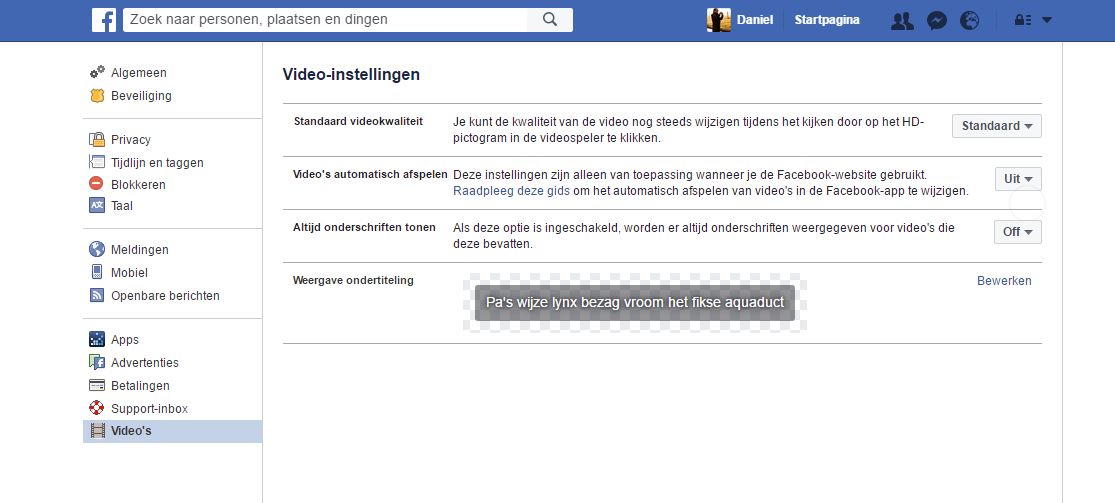The image size is (1115, 503).
Task: Open the account menu arrow in top bar
Action: click(1047, 20)
